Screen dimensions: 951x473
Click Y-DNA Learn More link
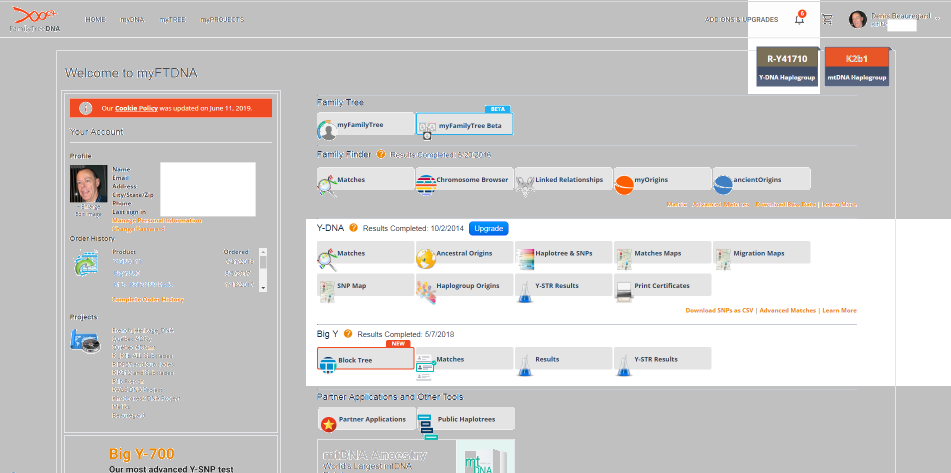click(839, 310)
